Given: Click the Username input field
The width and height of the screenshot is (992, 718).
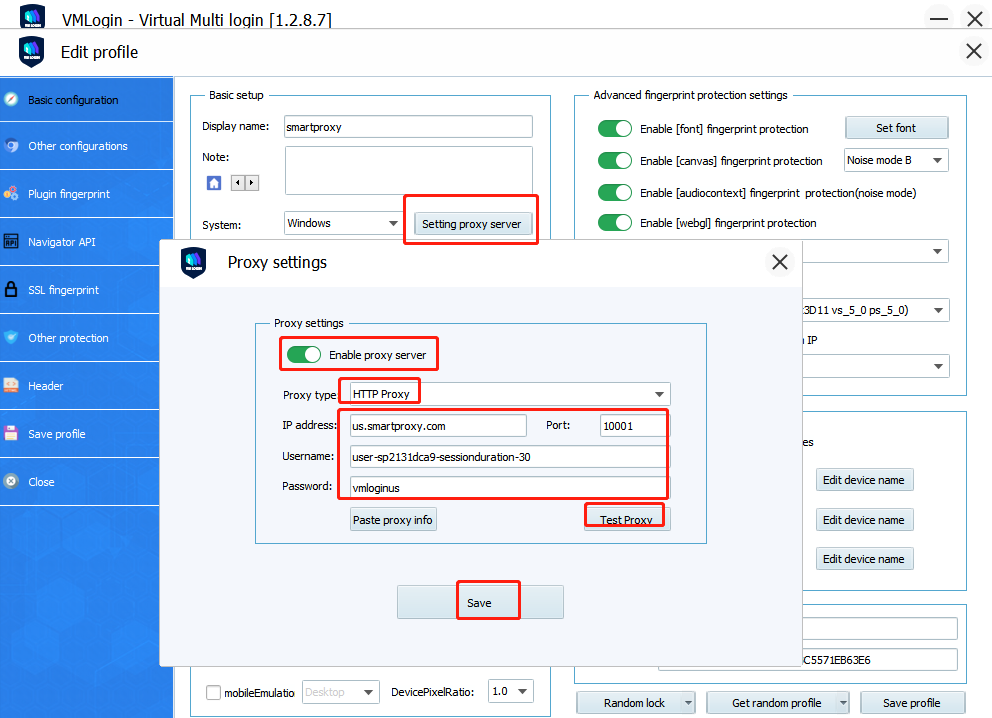Looking at the screenshot, I should (x=510, y=457).
